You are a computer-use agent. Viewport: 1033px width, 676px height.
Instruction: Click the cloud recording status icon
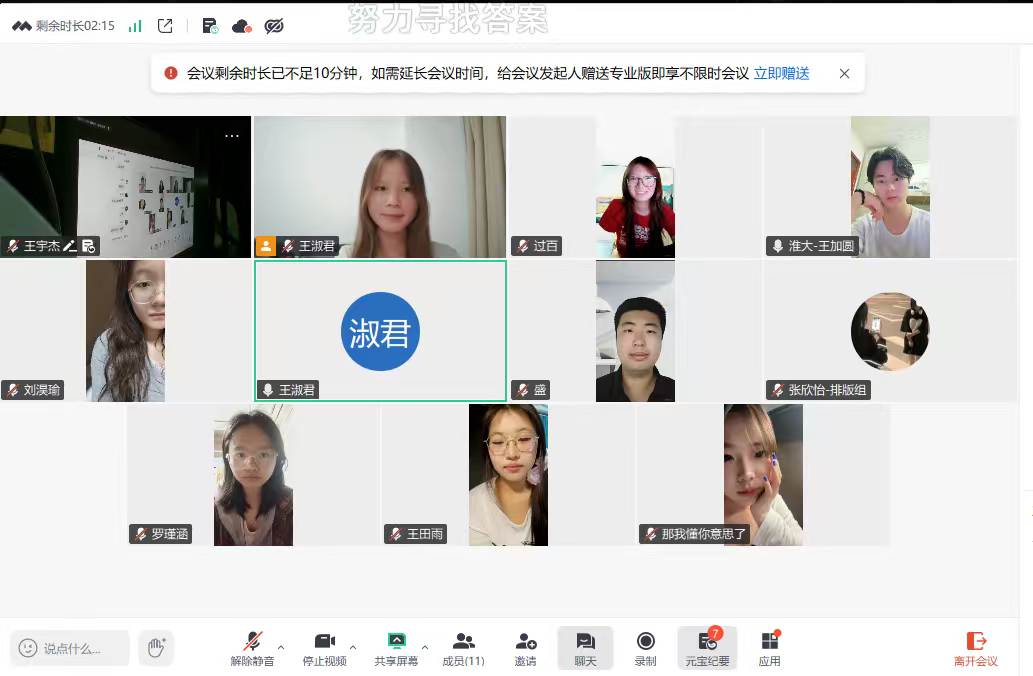241,26
